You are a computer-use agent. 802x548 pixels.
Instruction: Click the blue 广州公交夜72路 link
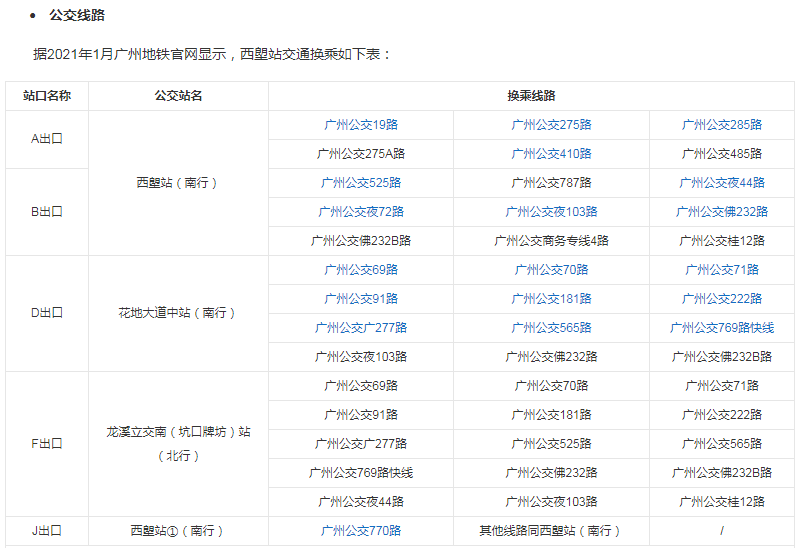point(360,212)
